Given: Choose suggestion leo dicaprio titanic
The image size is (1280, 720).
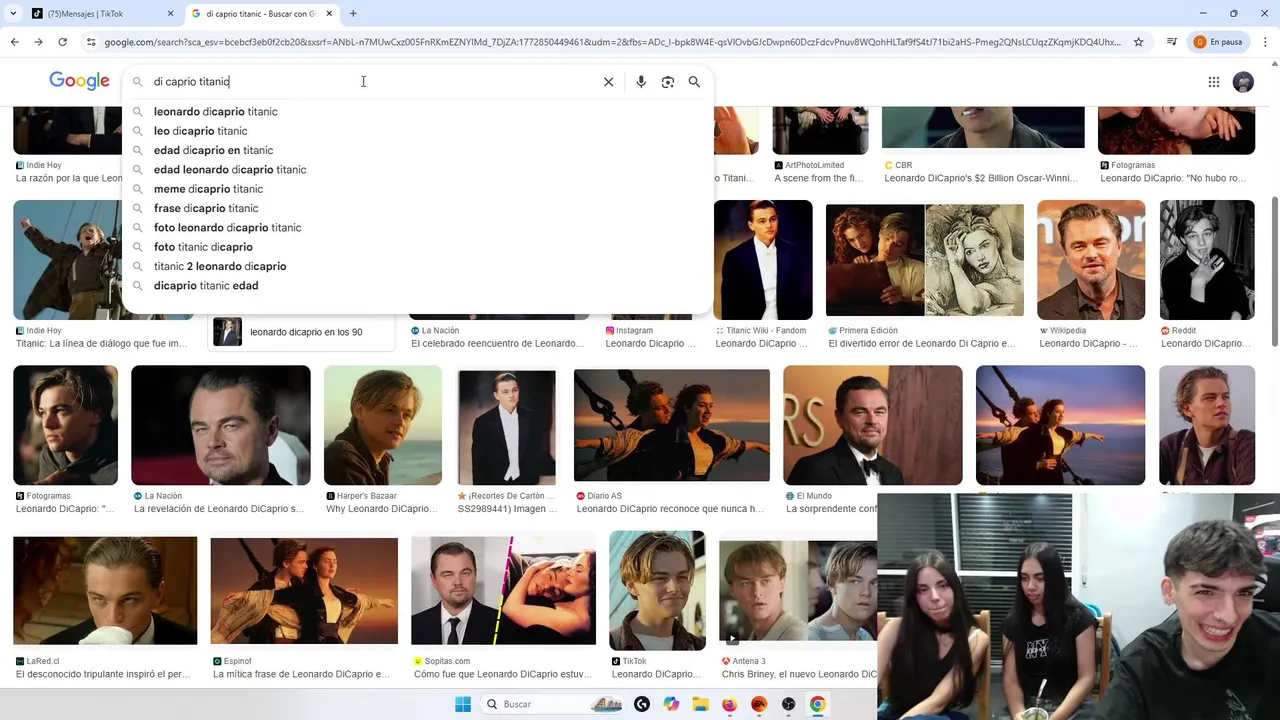Looking at the screenshot, I should point(201,131).
